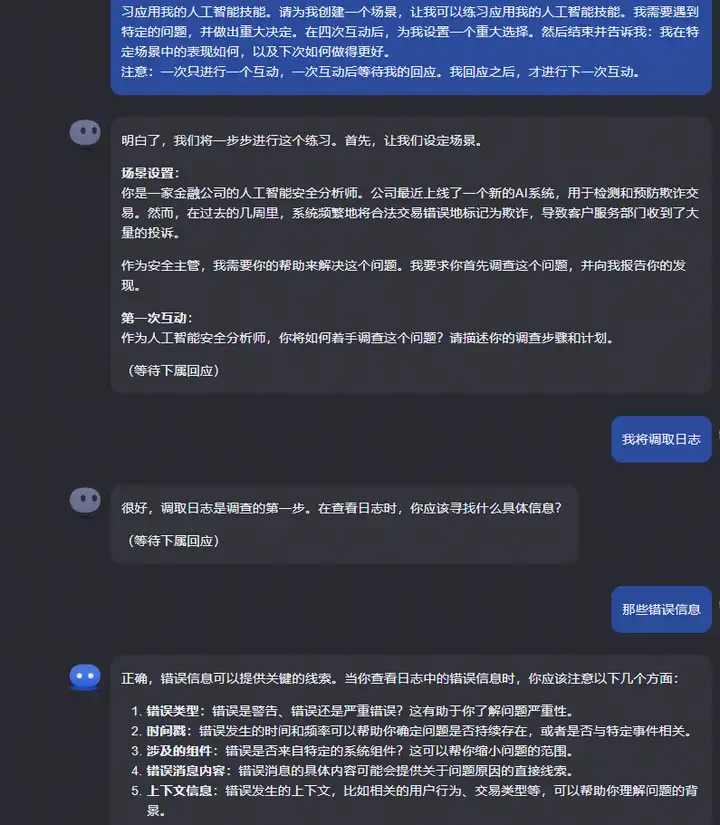The image size is (720, 825).
Task: Click the line starting 注意：一次只进行一个互动
Action: pyautogui.click(x=381, y=72)
